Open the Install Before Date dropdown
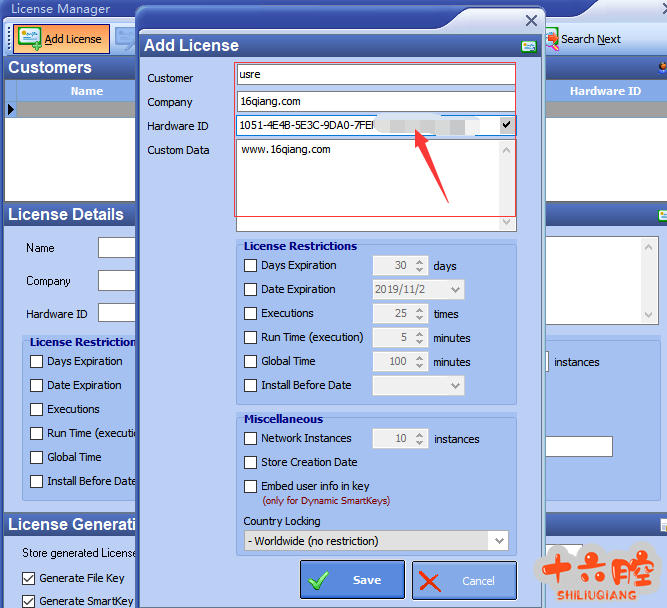This screenshot has width=667, height=608. (x=456, y=386)
